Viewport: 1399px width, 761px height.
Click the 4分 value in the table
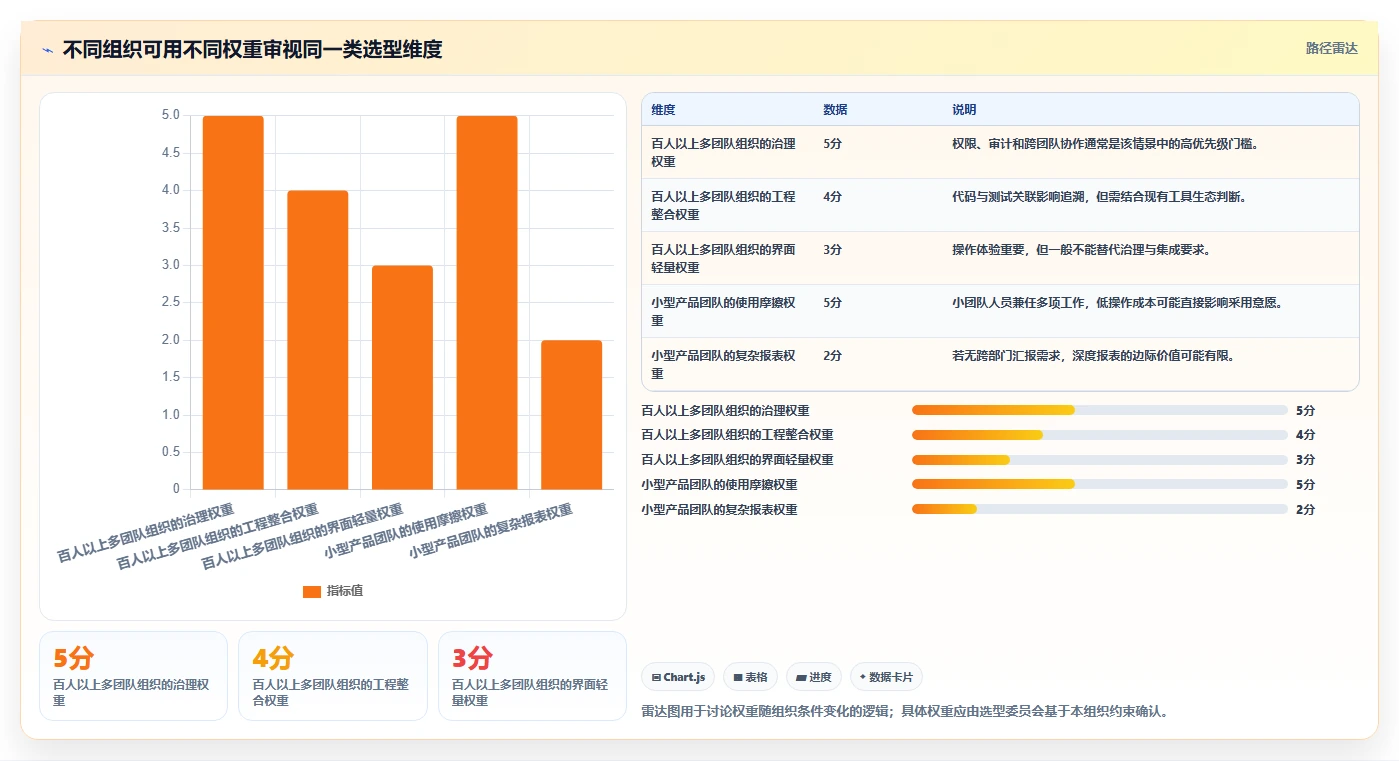pyautogui.click(x=832, y=197)
